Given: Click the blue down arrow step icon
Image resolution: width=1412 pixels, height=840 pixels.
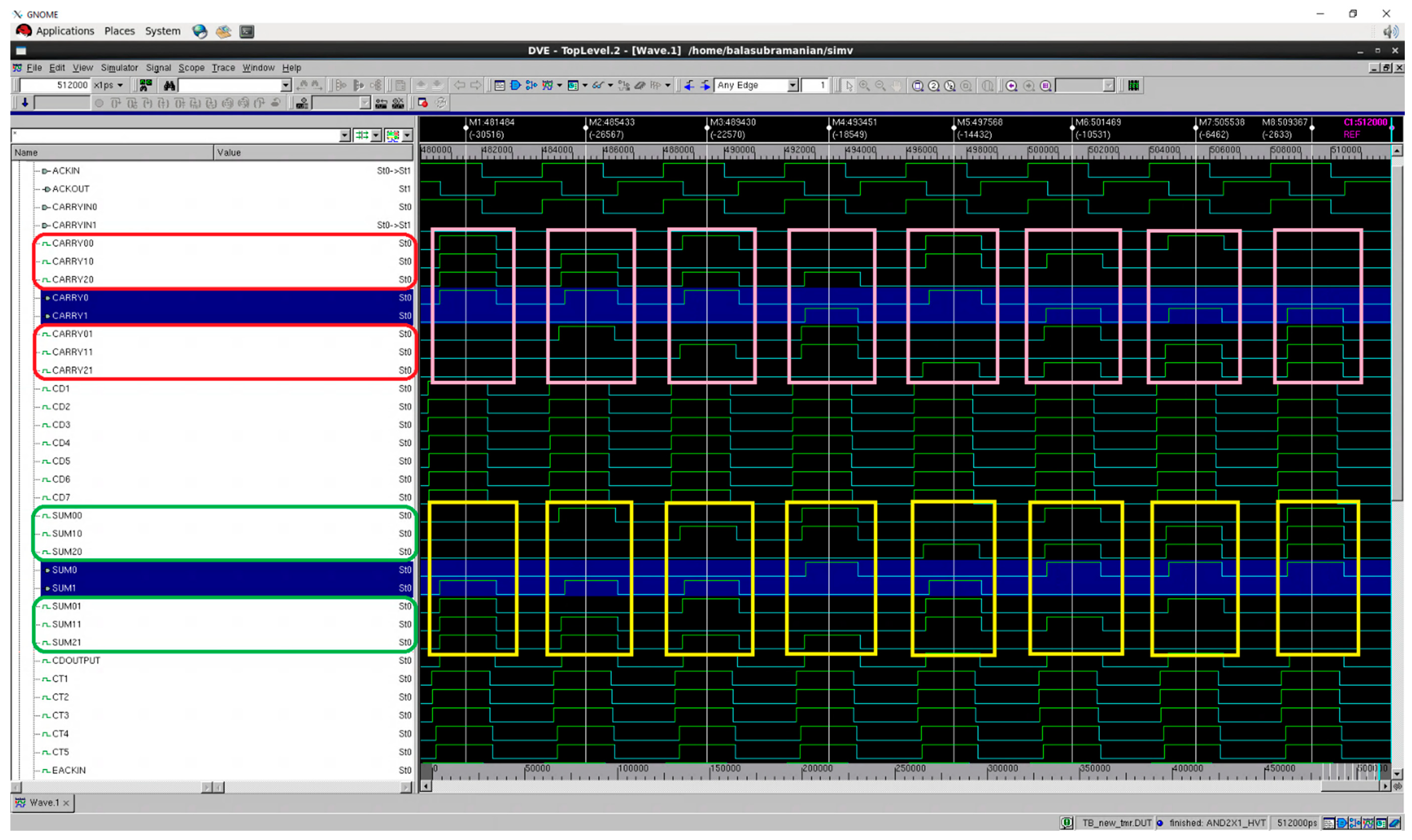Looking at the screenshot, I should click(x=25, y=103).
